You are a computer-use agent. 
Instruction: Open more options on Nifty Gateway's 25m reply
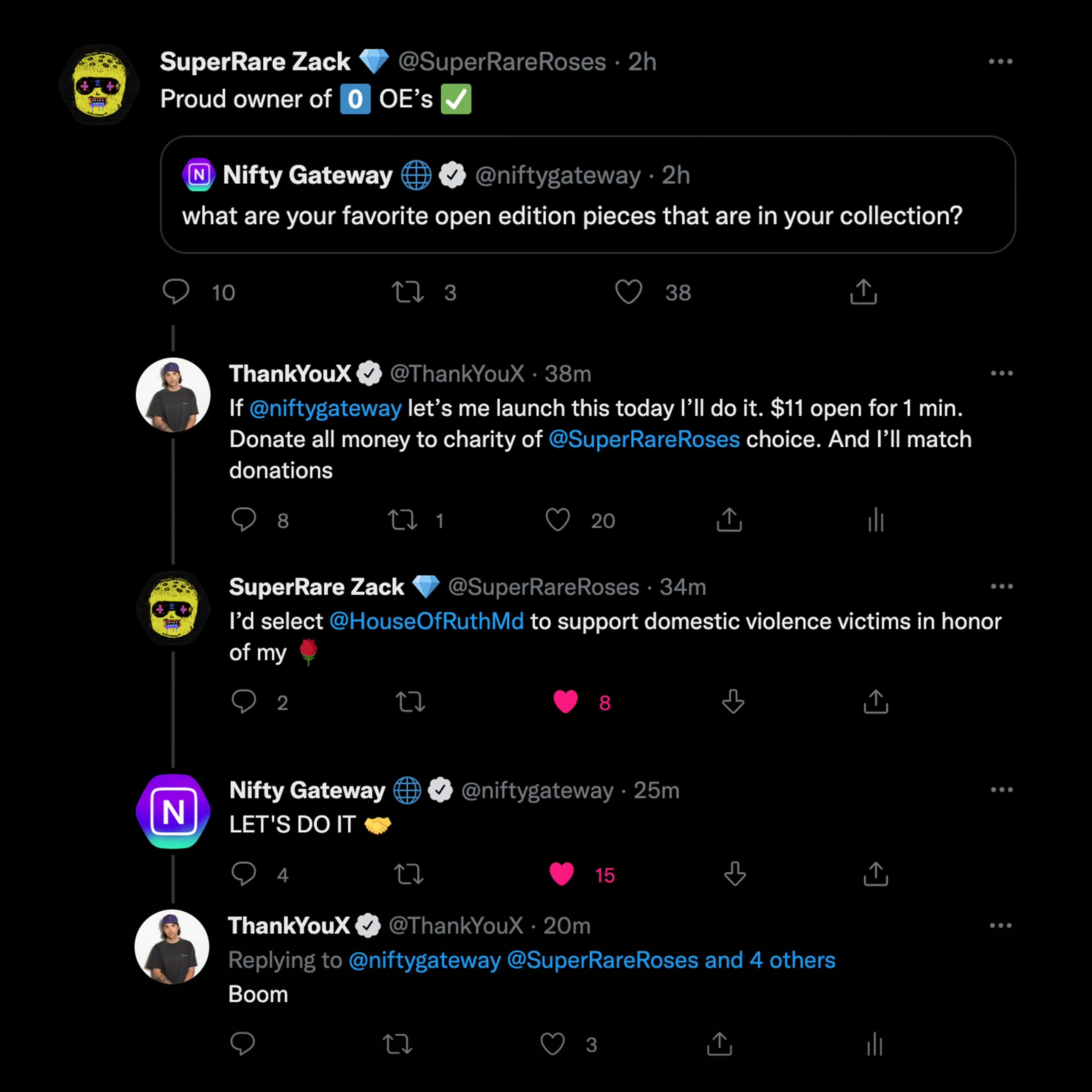[1002, 790]
